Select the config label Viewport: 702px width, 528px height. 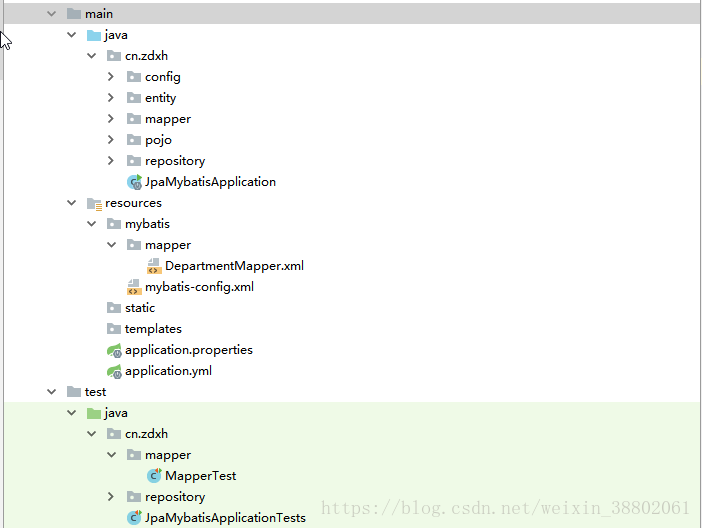click(x=163, y=77)
